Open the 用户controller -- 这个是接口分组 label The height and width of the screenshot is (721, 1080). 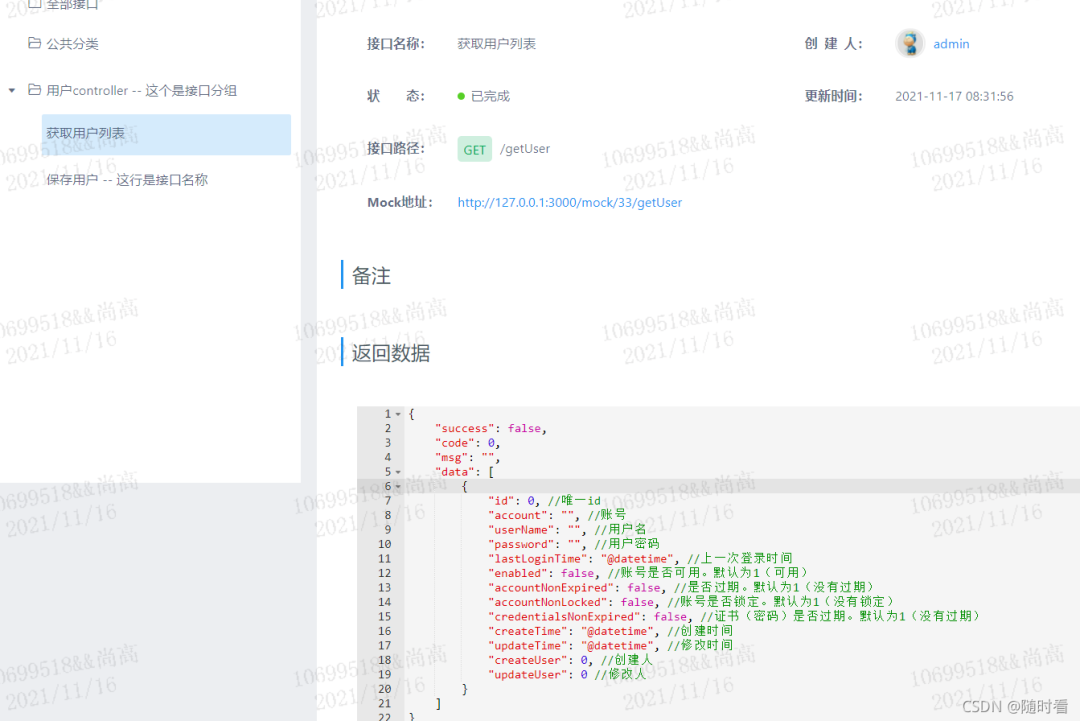pyautogui.click(x=141, y=90)
